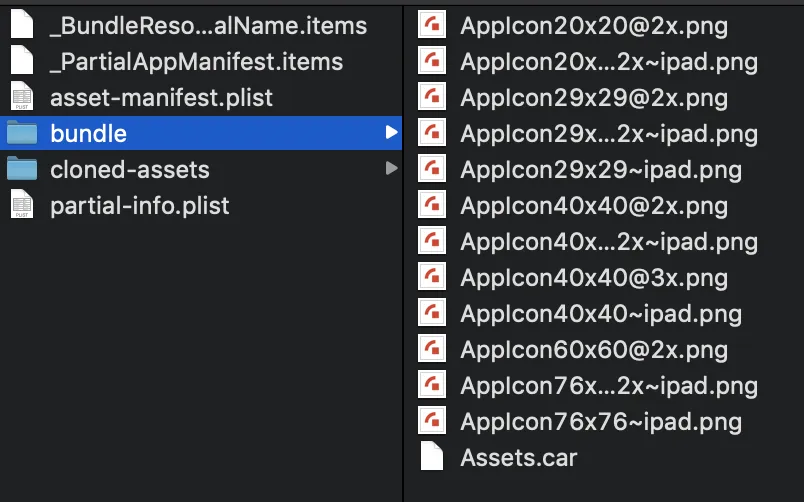This screenshot has height=502, width=804.
Task: Select the _BundleReso…alName.items file name
Action: point(208,26)
